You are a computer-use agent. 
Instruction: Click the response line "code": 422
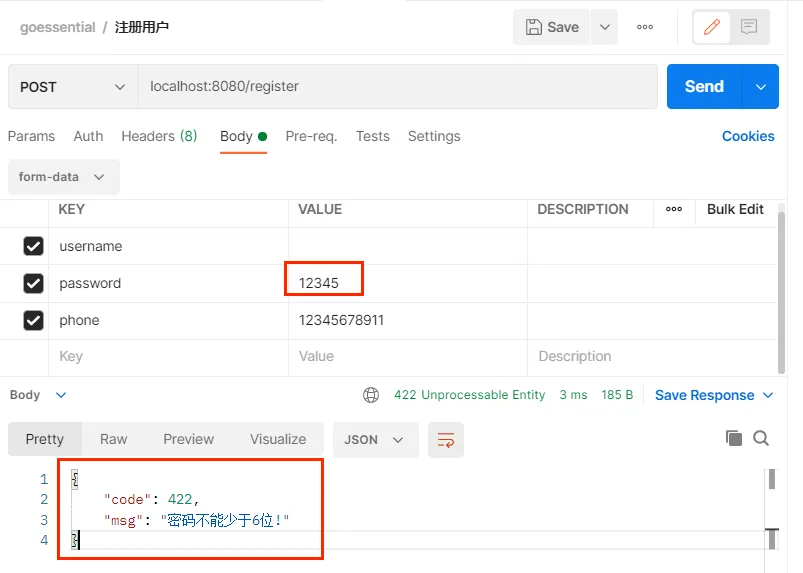(x=151, y=499)
